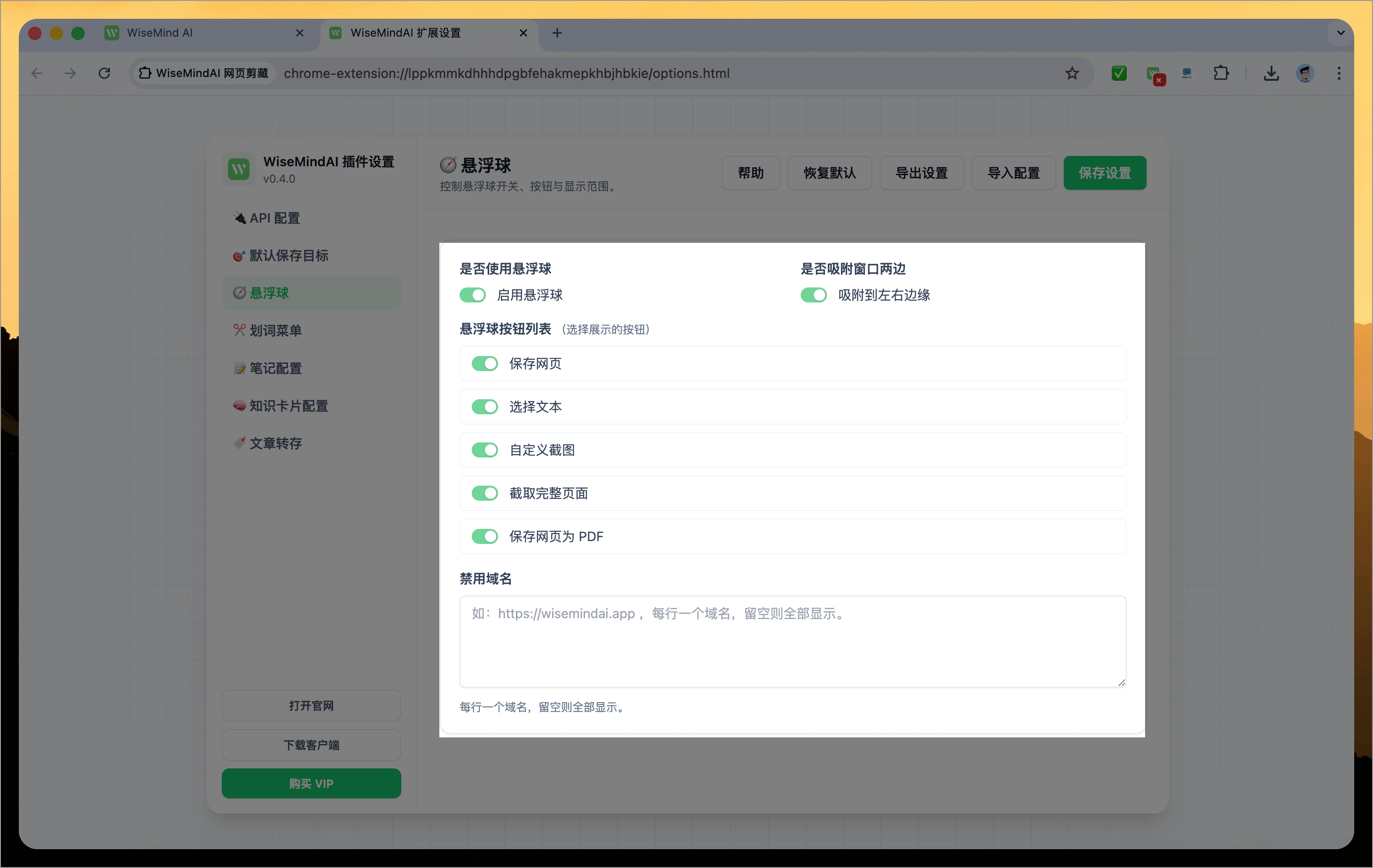Viewport: 1373px width, 868px height.
Task: Click the 购买 VIP button
Action: 312,783
